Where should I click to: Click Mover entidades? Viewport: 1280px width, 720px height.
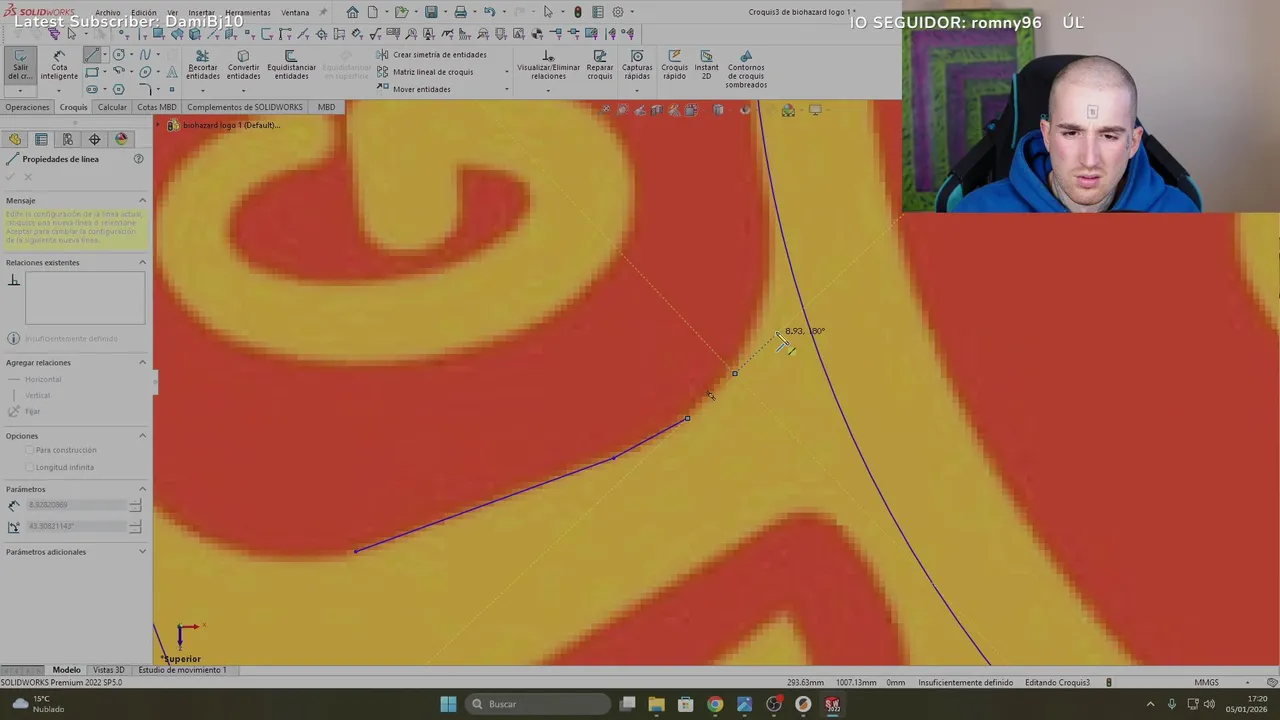point(414,89)
